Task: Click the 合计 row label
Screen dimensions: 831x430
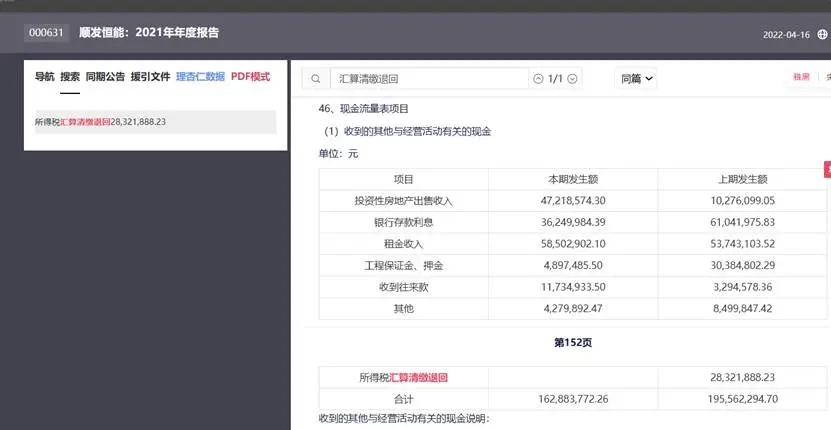Action: [403, 399]
